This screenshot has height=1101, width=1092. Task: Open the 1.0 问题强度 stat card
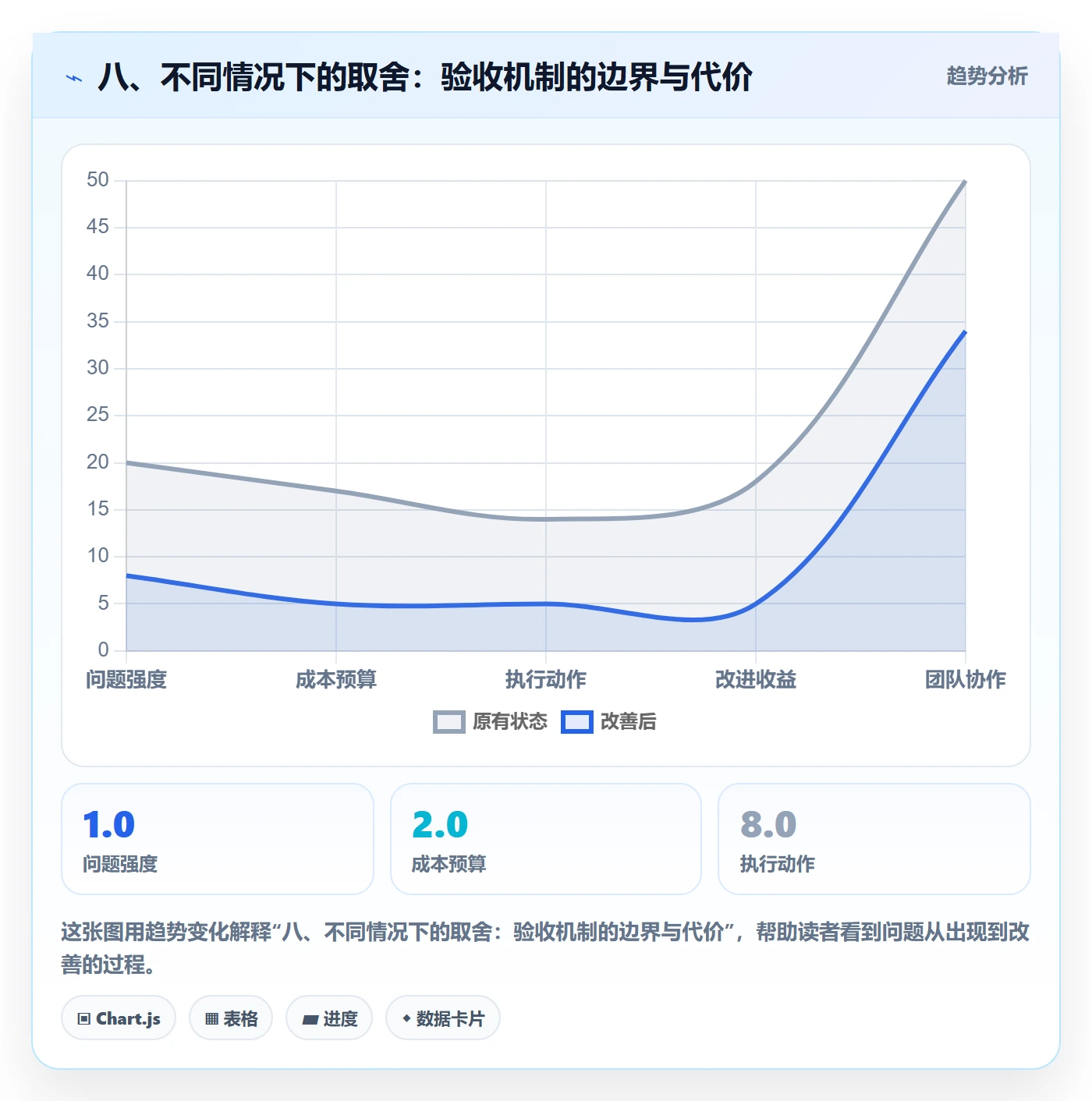tap(218, 839)
